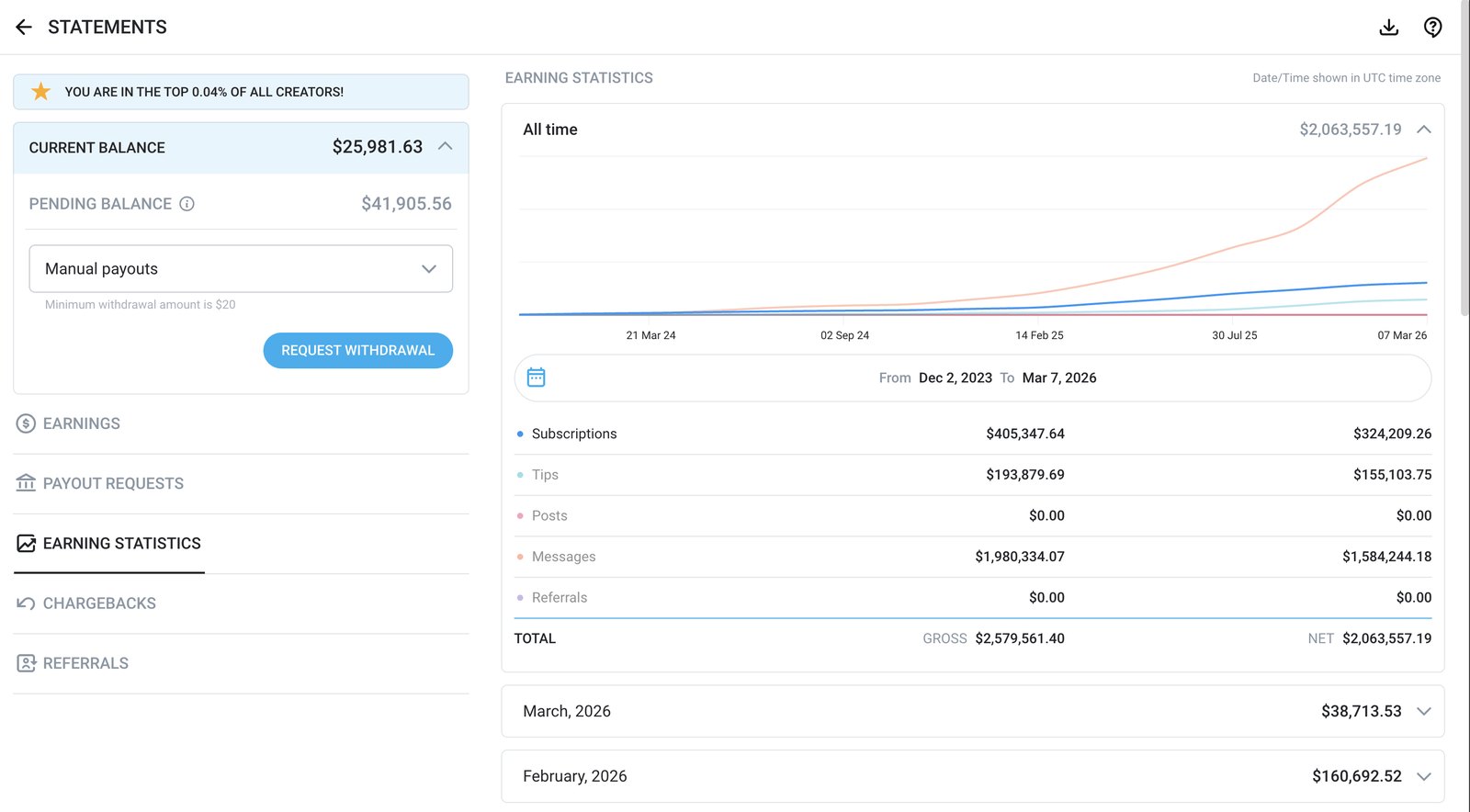The width and height of the screenshot is (1470, 812).
Task: Click the March, 2026 label
Action: click(567, 712)
